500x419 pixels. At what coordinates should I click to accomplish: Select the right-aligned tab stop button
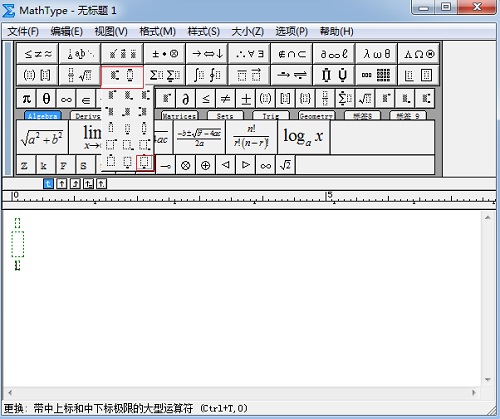[75, 184]
